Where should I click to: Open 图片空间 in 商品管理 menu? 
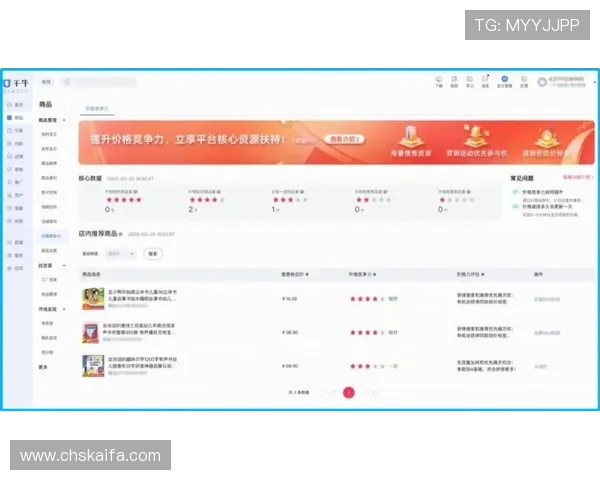(x=49, y=192)
